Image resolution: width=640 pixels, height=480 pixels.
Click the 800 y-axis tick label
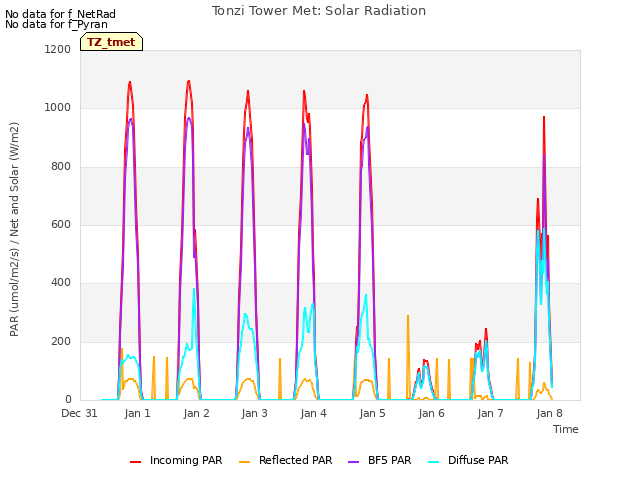pyautogui.click(x=61, y=167)
